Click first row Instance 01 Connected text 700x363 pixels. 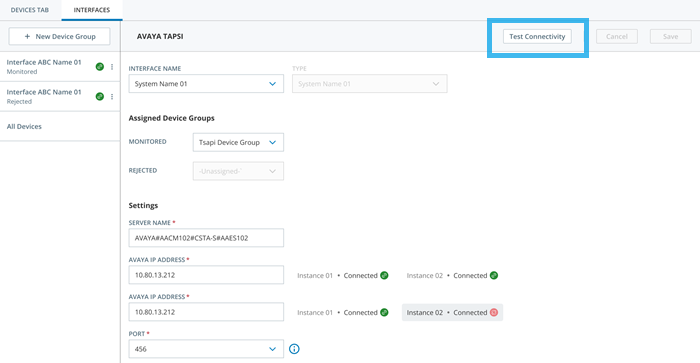[338, 275]
